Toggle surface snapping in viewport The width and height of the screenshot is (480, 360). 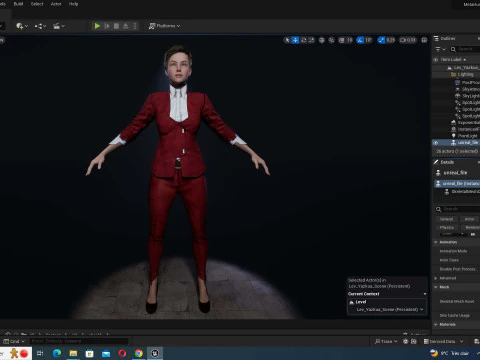[x=332, y=40]
